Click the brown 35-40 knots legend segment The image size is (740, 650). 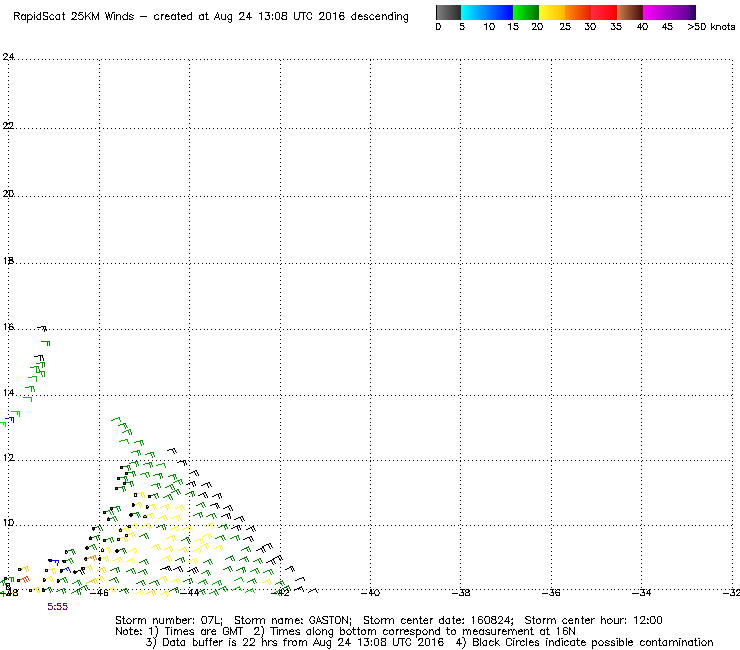(x=630, y=12)
